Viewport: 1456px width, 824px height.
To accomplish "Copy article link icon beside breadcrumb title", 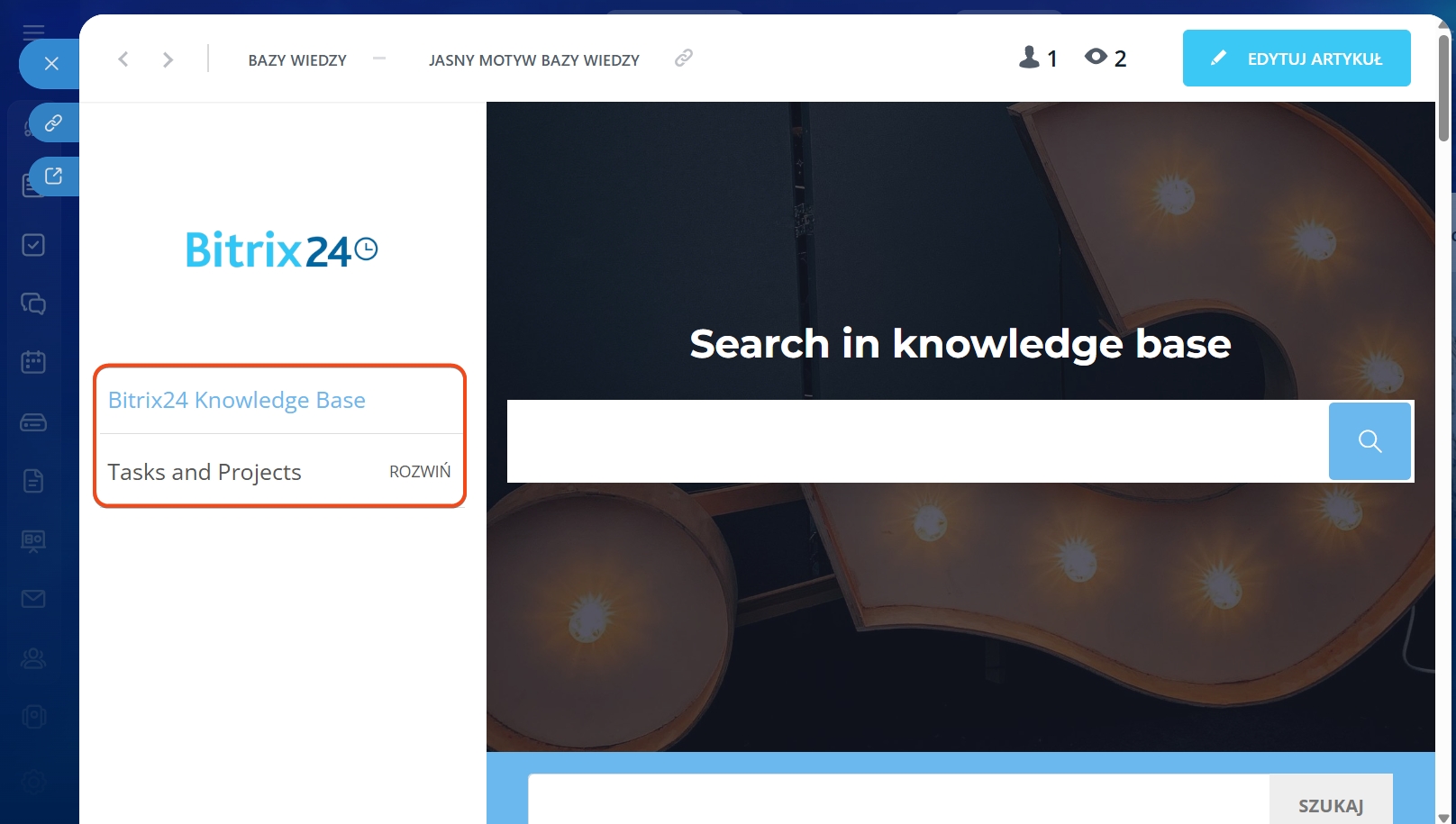I will pos(684,59).
